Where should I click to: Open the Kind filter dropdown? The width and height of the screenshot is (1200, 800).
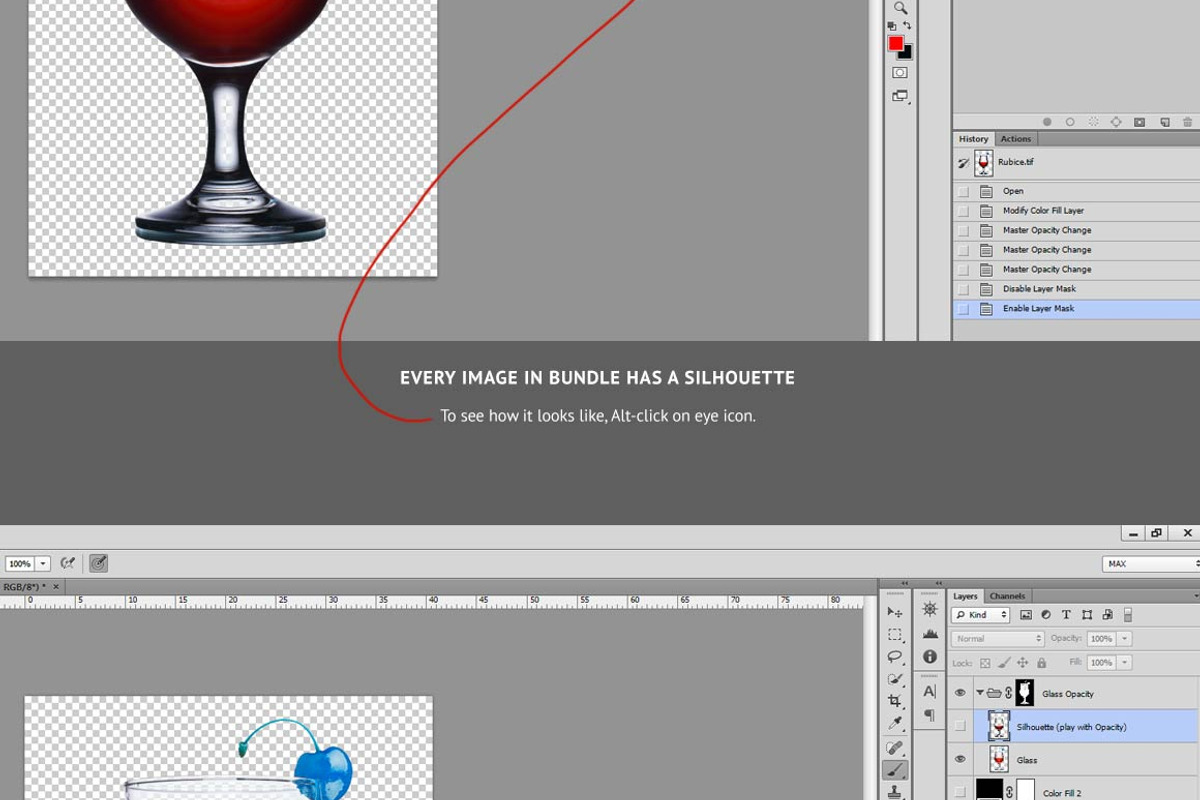click(981, 615)
